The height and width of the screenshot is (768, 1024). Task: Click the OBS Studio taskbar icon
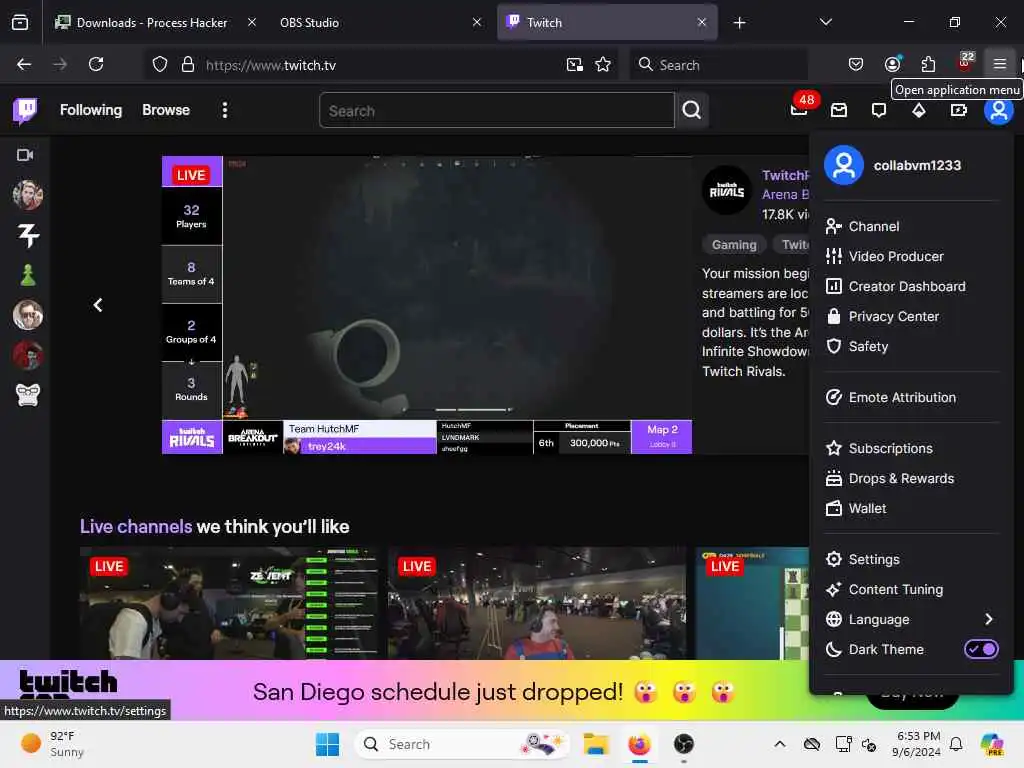pos(684,744)
